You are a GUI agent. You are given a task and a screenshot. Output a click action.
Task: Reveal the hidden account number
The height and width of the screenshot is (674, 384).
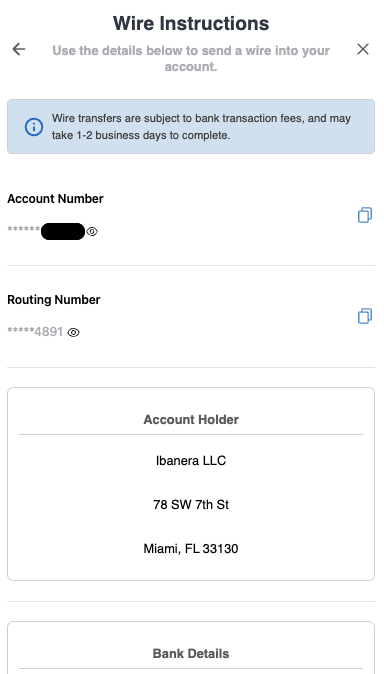coord(92,232)
